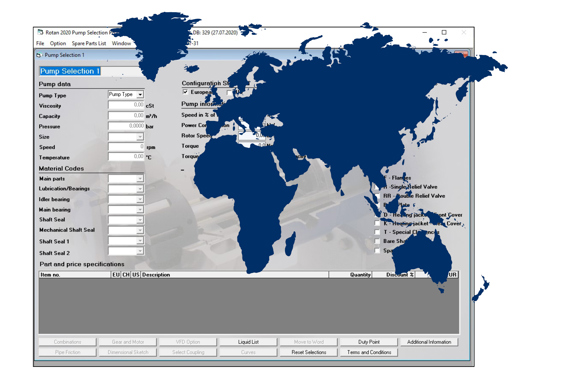
Task: Expand the Shaft Seal dropdown
Action: pos(140,220)
